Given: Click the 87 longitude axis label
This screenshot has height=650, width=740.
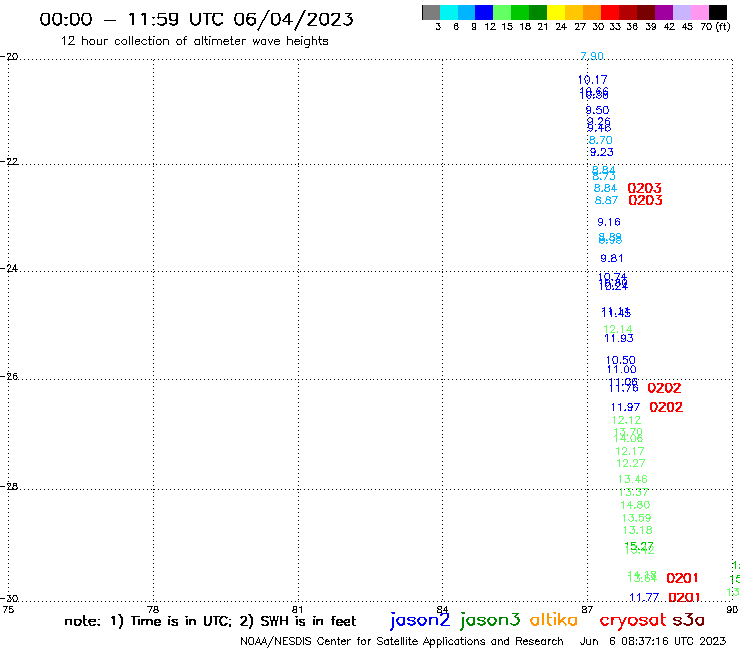Looking at the screenshot, I should coord(587,609).
